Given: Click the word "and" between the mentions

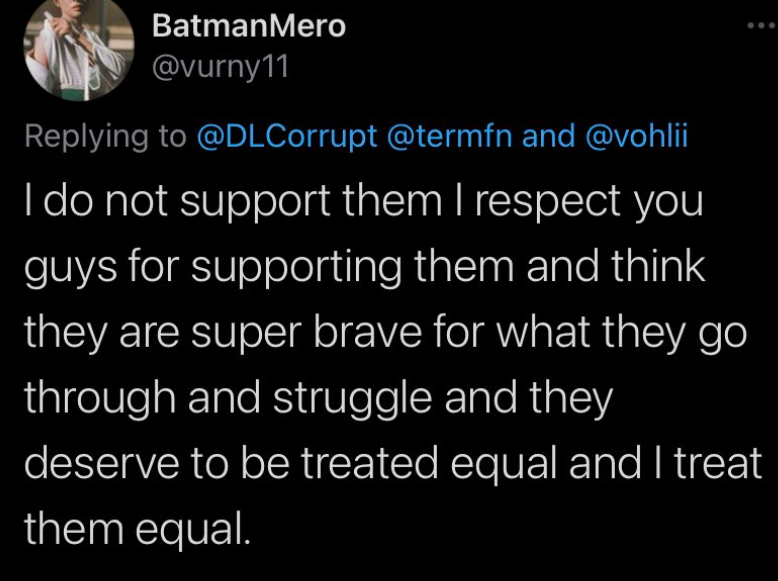Looking at the screenshot, I should pyautogui.click(x=549, y=137).
